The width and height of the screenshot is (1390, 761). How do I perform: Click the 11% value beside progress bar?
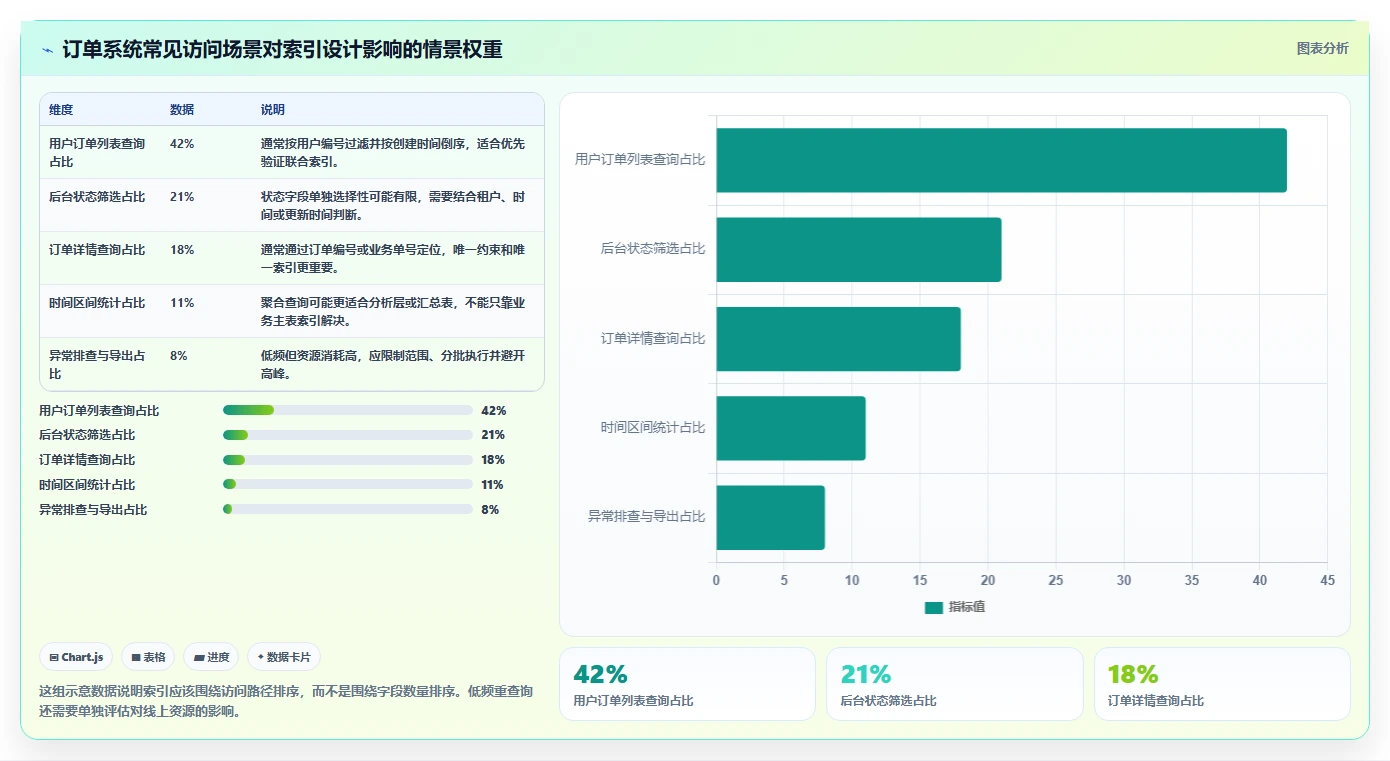point(492,485)
